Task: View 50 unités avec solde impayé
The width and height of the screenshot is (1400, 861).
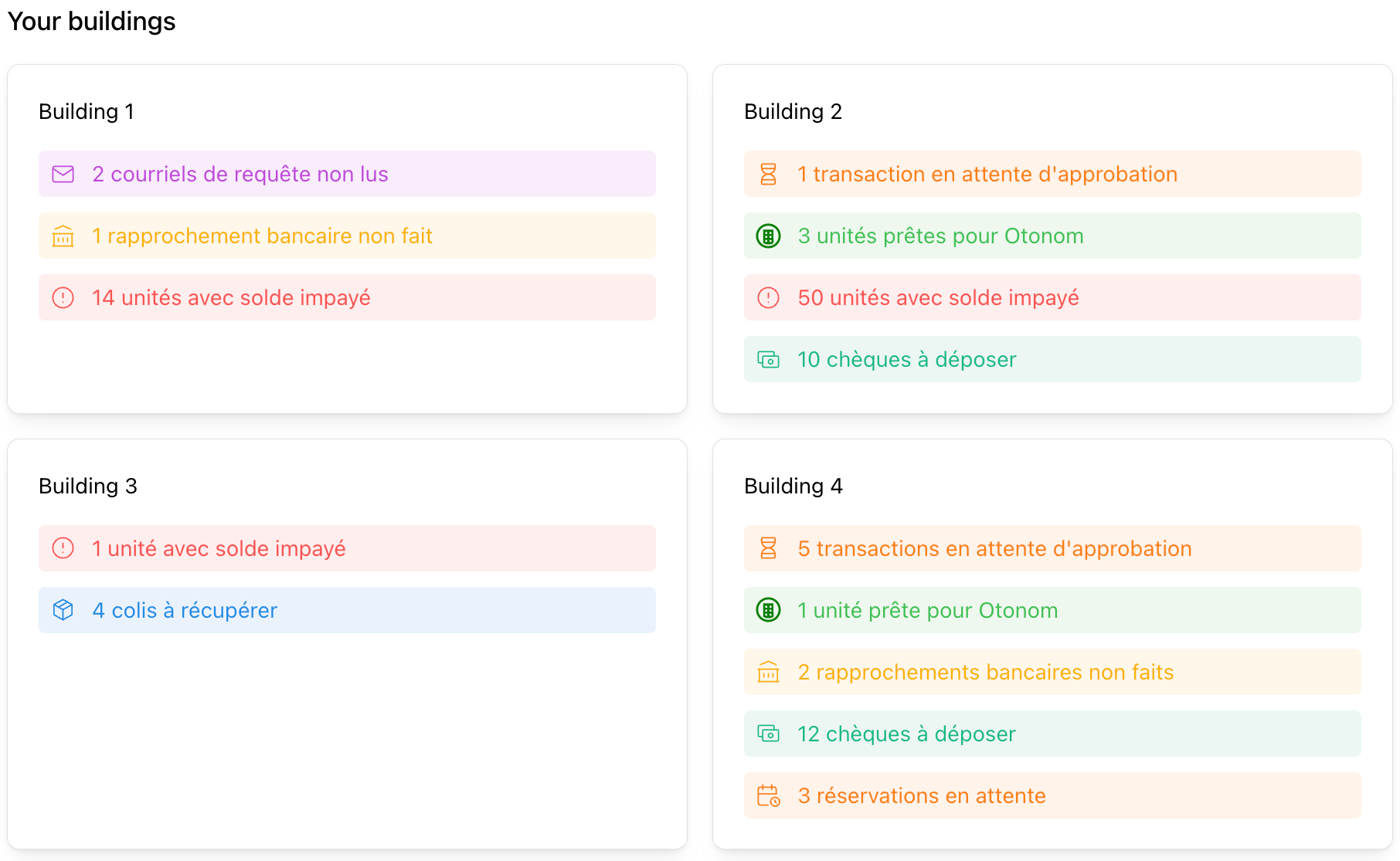Action: [938, 298]
